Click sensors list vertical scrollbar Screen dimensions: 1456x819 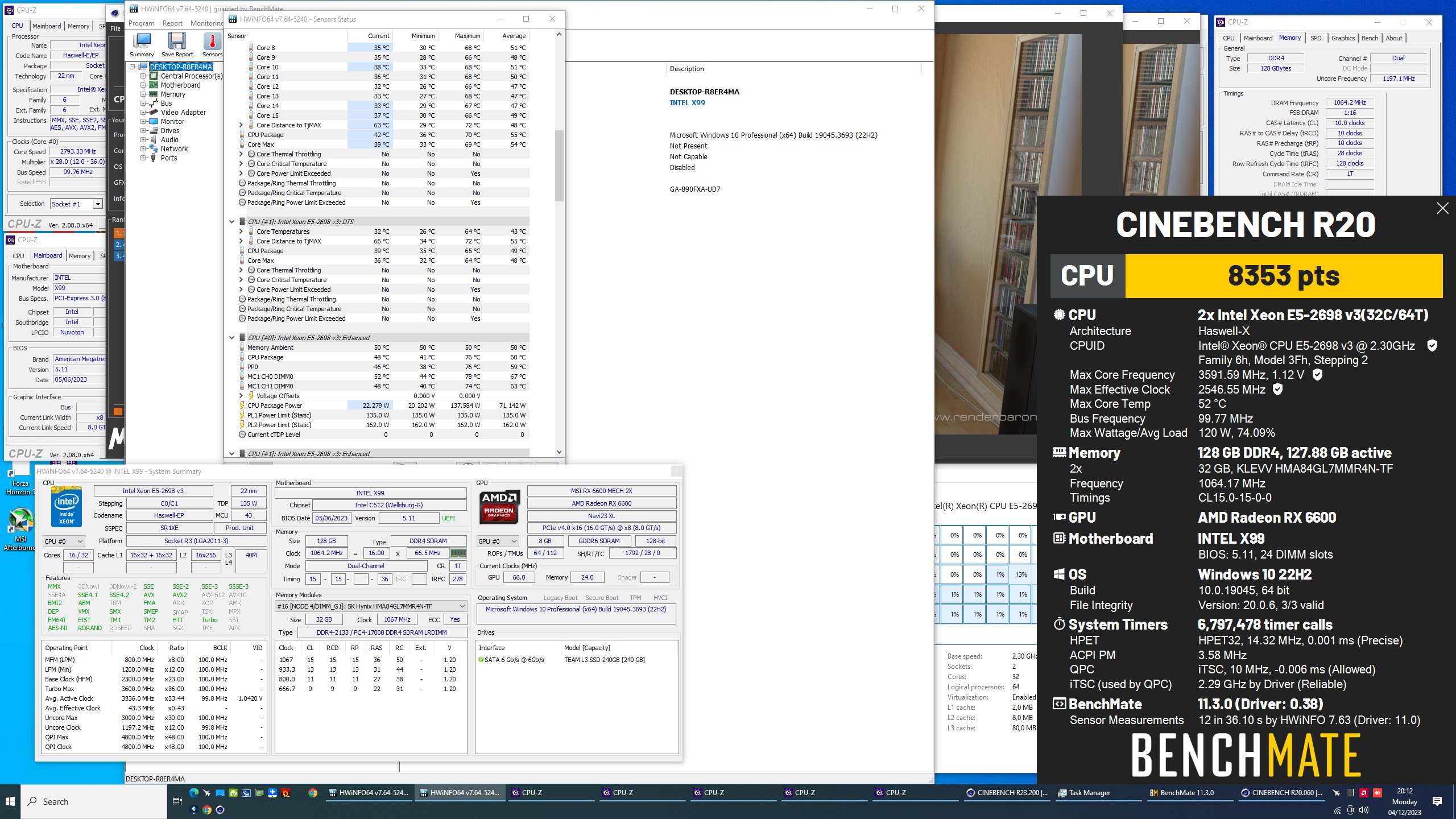tap(559, 166)
